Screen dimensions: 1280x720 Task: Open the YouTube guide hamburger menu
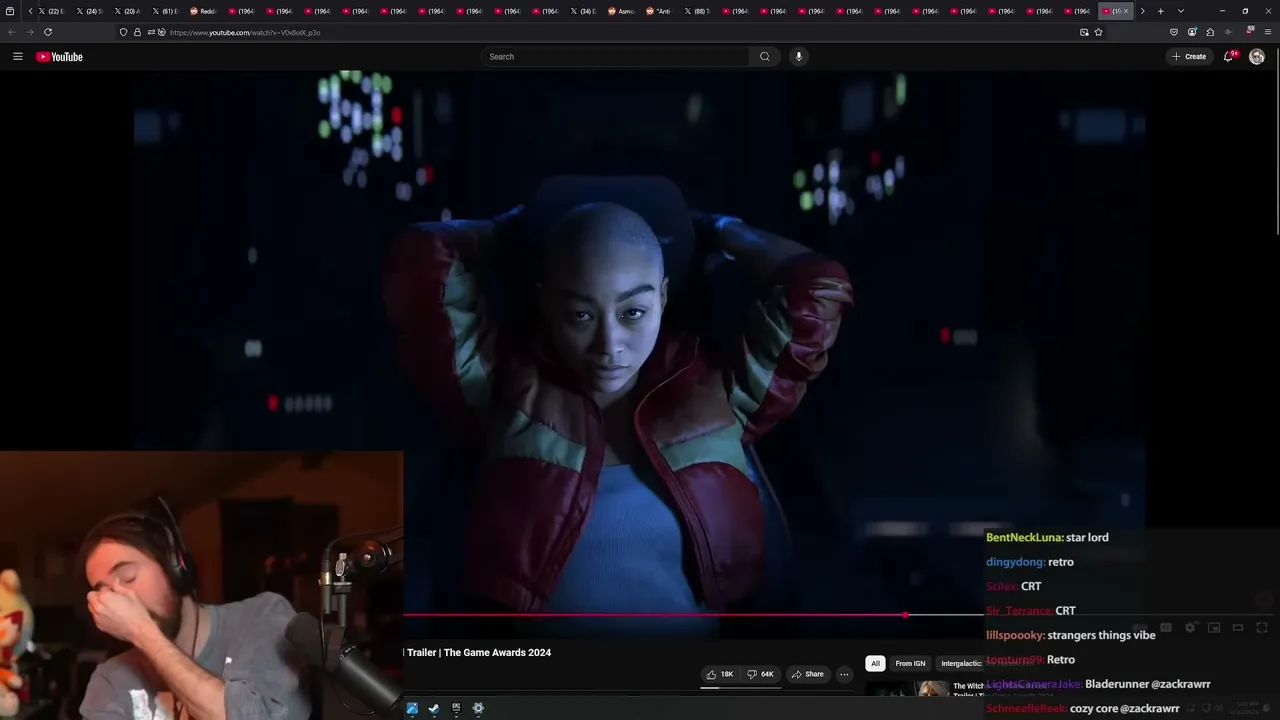(x=17, y=57)
